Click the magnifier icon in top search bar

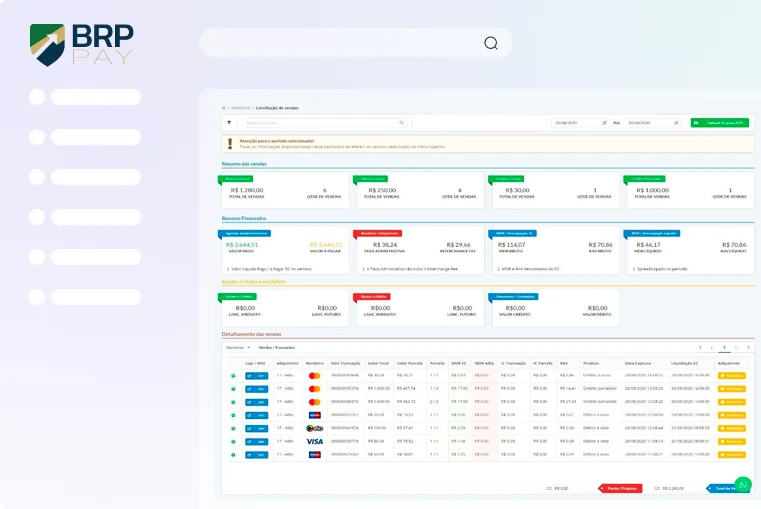tap(491, 43)
